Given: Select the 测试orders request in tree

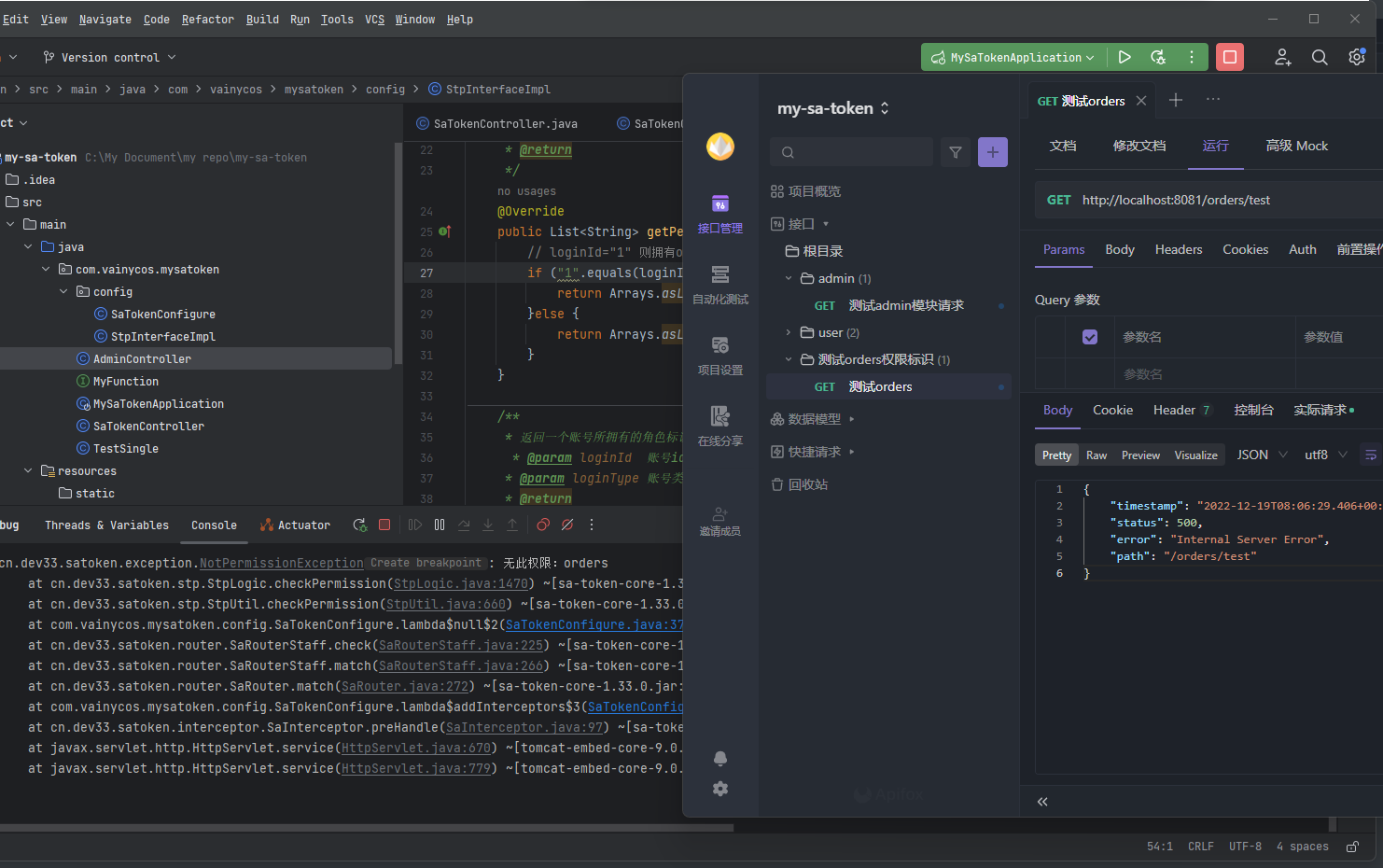Looking at the screenshot, I should [888, 386].
